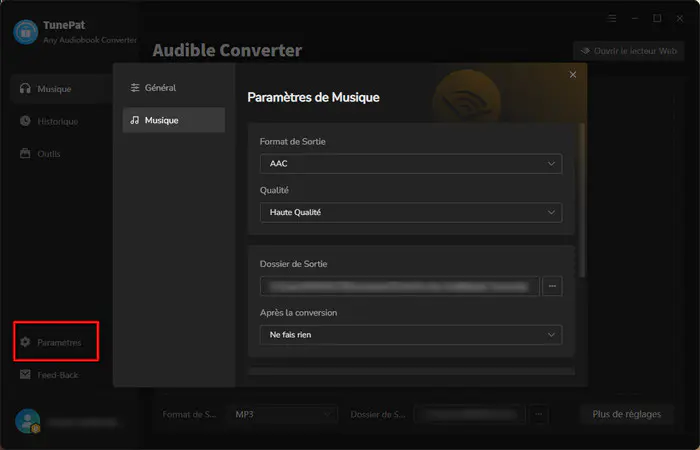Click the headphones icon beside Musique
Viewport: 700px width, 450px height.
pos(25,88)
